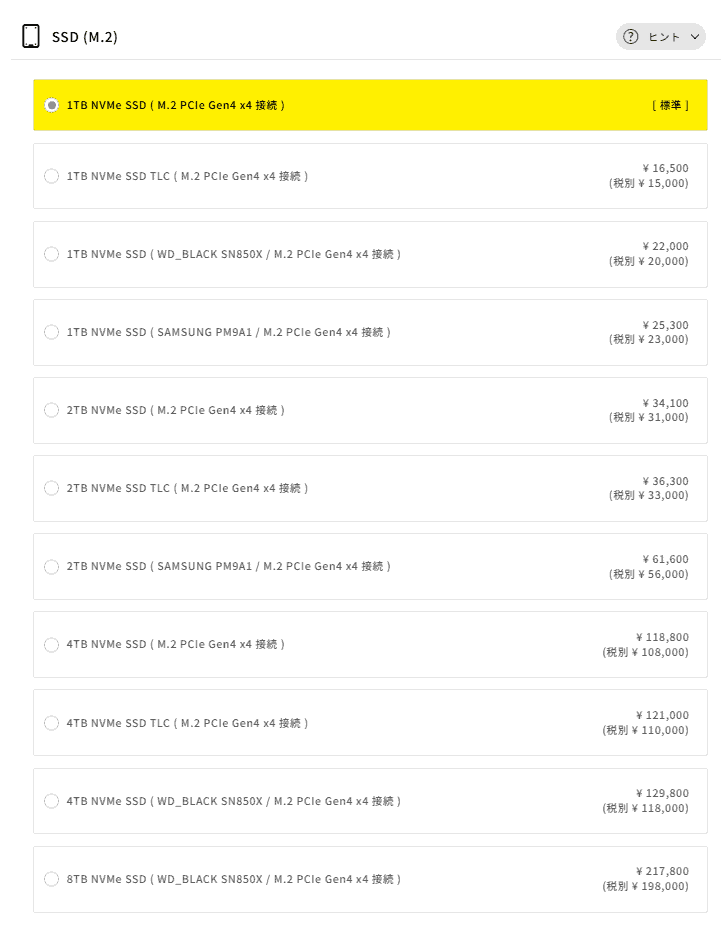721x927 pixels.
Task: Select the standard 1TB NVMe SSD radio button
Action: point(52,105)
